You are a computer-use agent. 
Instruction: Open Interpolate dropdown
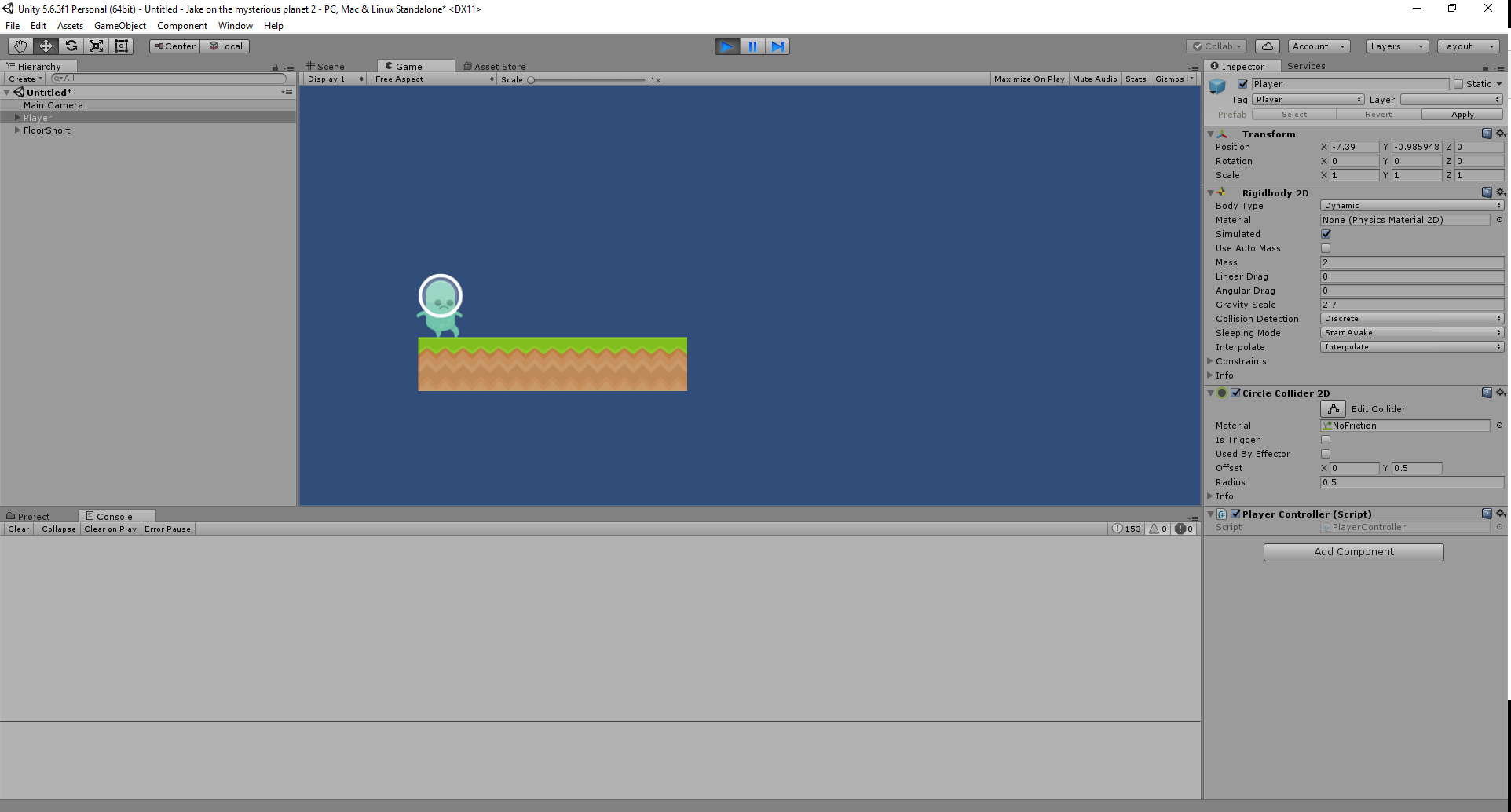click(1412, 347)
